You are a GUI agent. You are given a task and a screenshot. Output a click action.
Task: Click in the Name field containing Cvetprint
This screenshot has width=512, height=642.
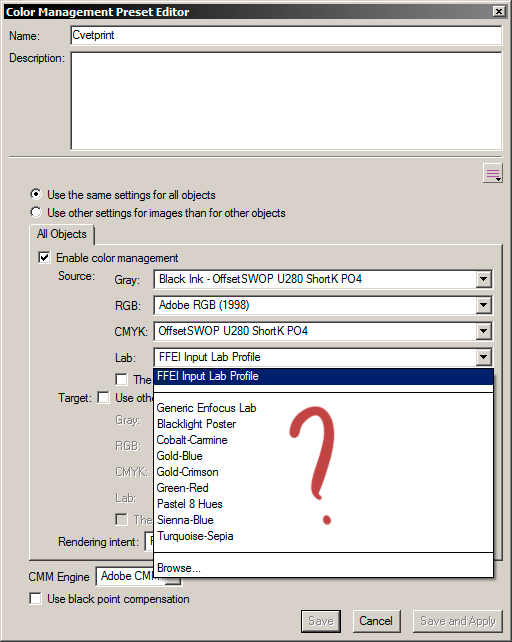[x=286, y=35]
